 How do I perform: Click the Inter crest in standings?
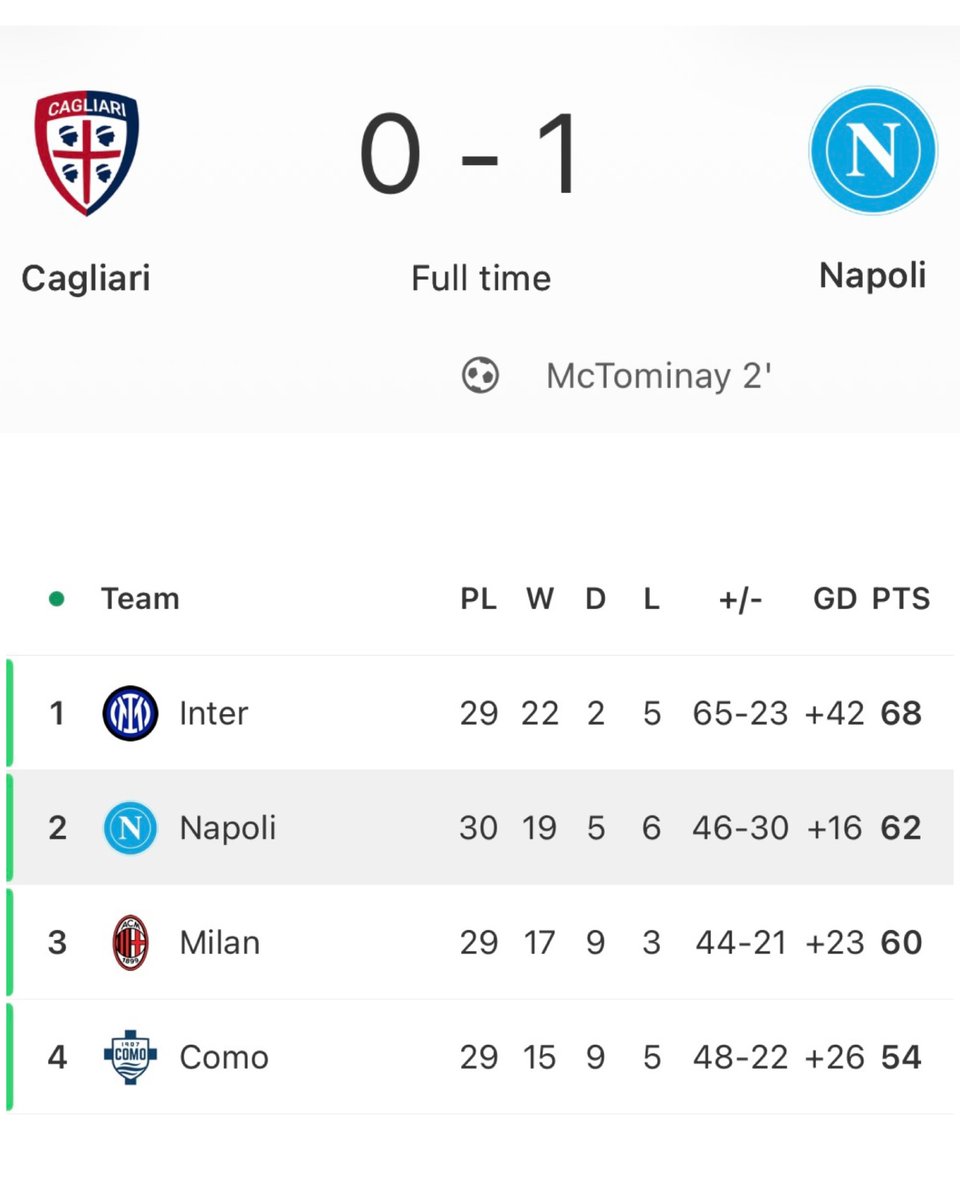click(x=130, y=713)
